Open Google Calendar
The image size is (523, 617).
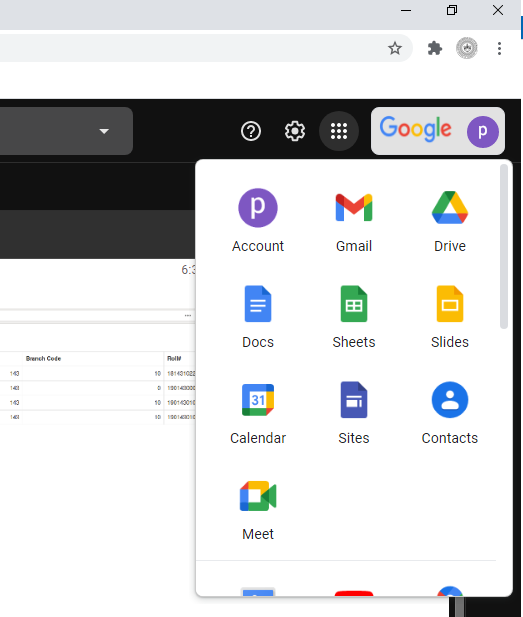coord(258,413)
